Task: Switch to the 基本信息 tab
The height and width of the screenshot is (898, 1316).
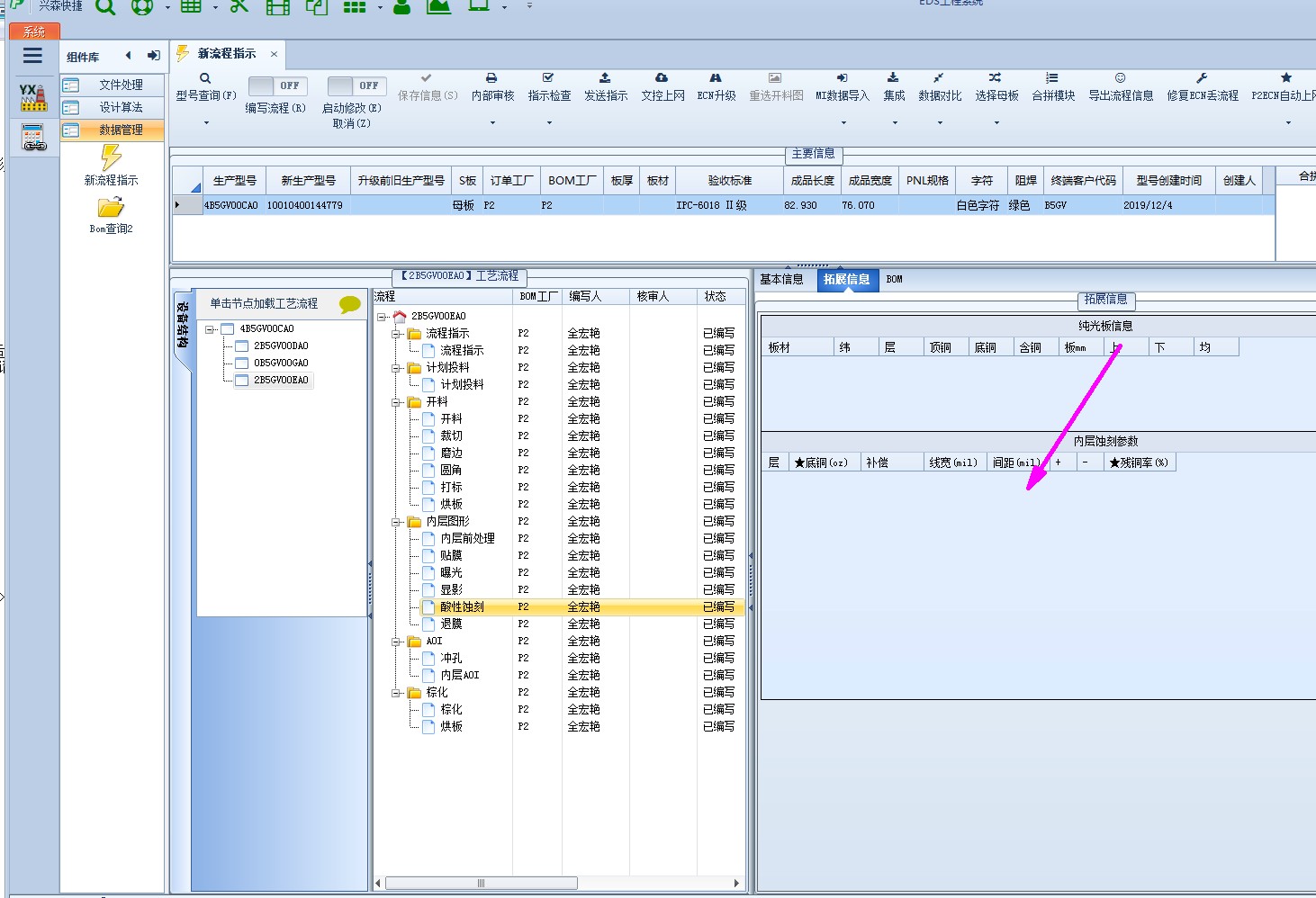Action: coord(781,279)
